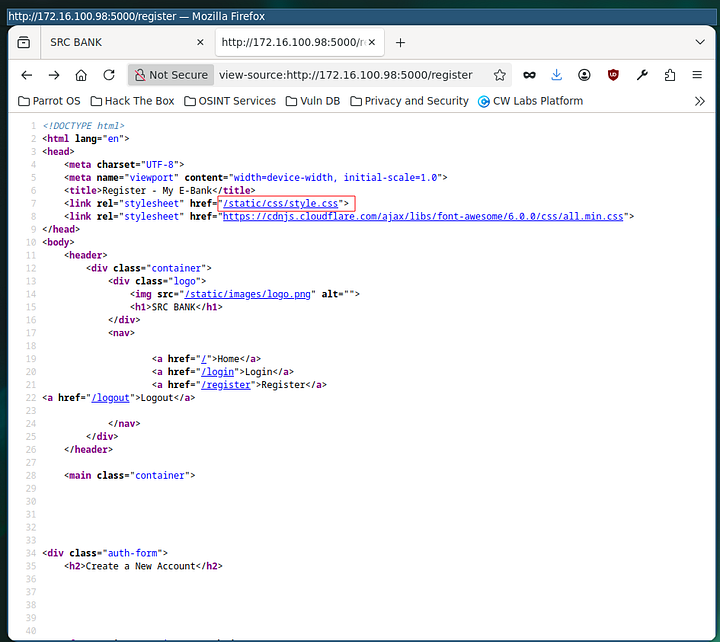Open the extensions puzzle piece menu
The image size is (720, 642).
coord(670,75)
